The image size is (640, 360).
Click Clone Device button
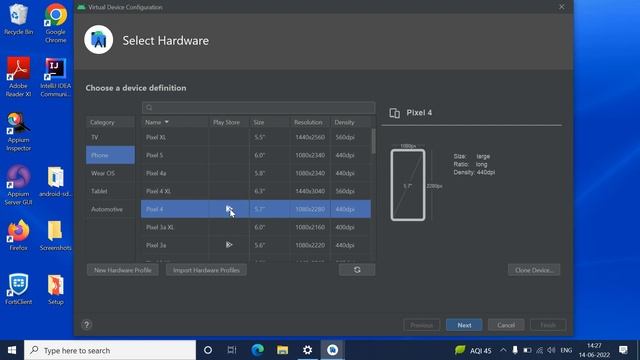(x=534, y=270)
